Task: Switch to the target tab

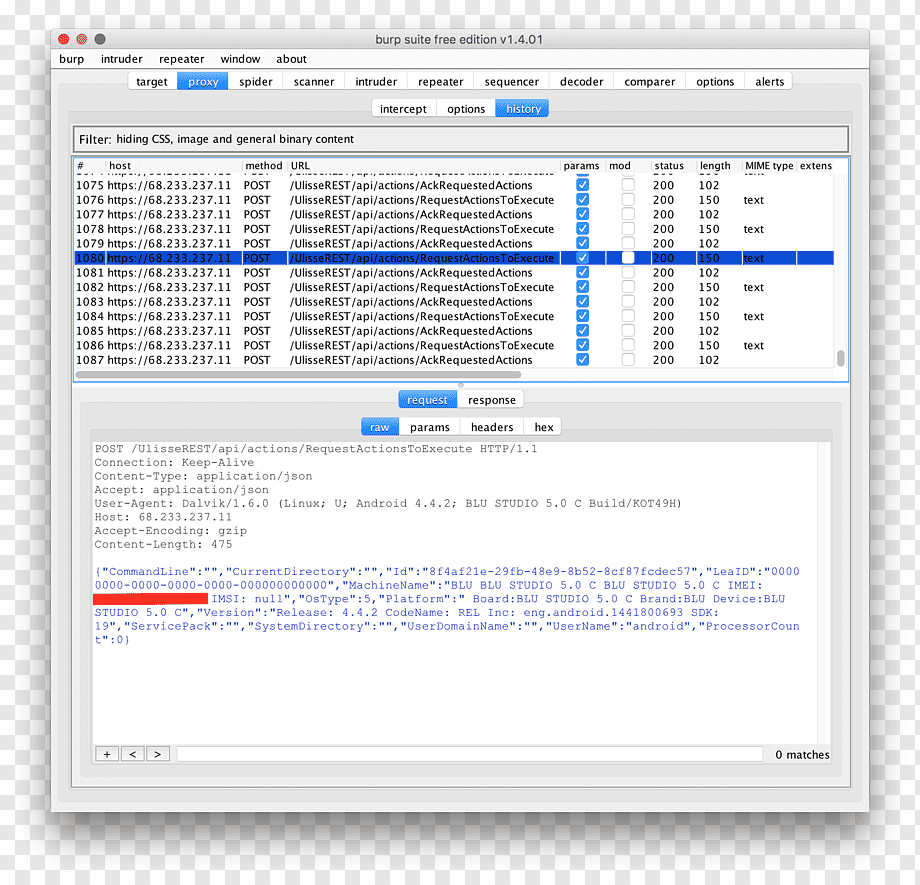Action: pos(152,82)
